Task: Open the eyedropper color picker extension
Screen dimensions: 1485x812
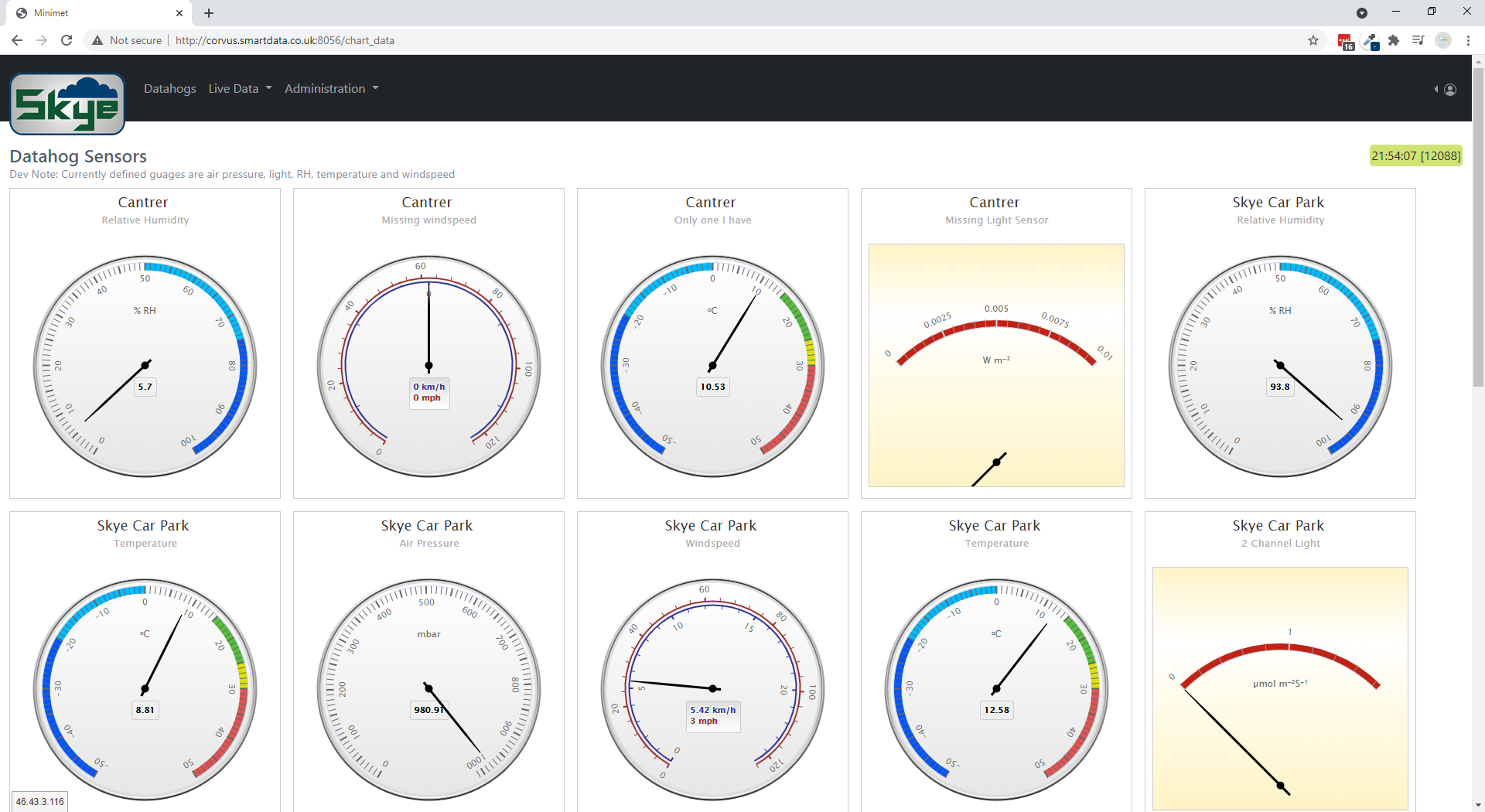Action: (x=1370, y=41)
